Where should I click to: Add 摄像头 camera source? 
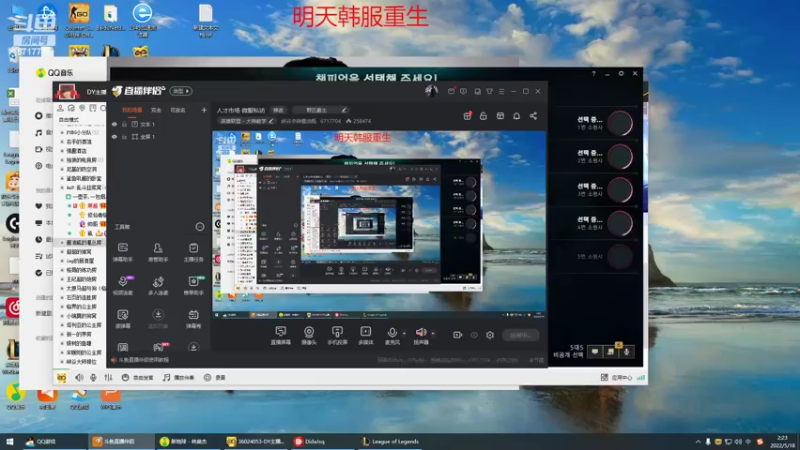tap(309, 336)
